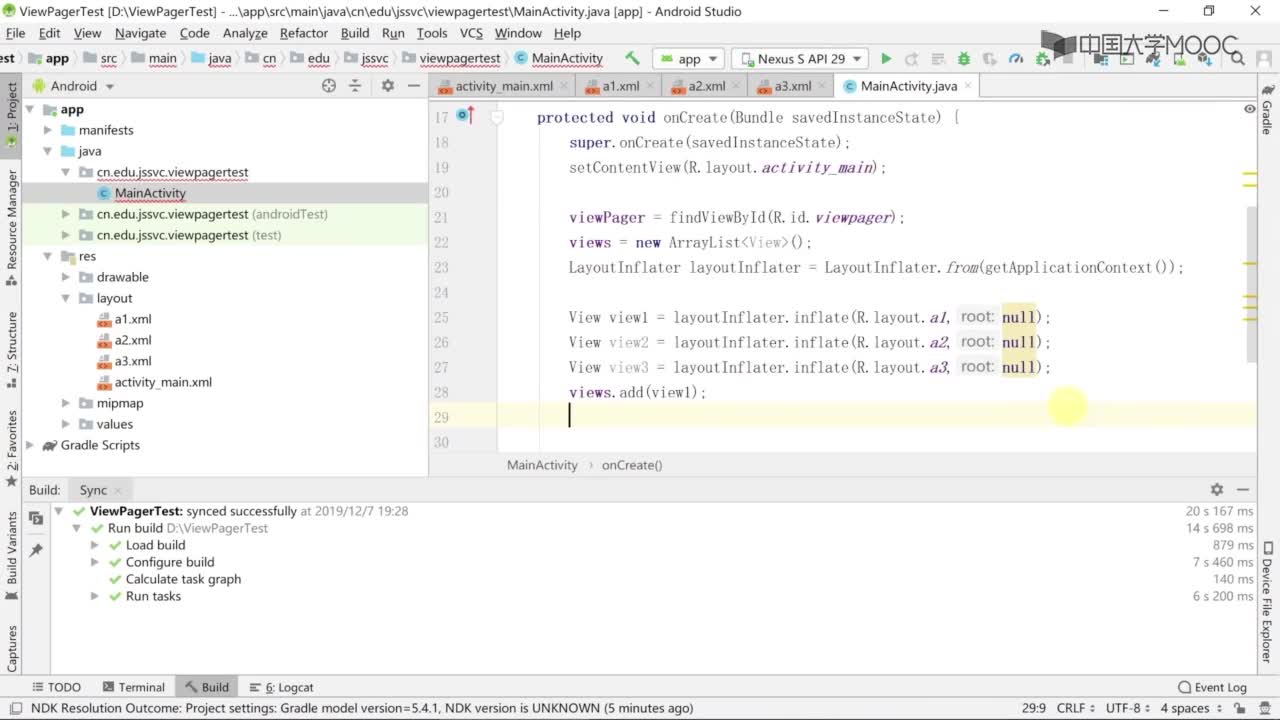Place the cursor on editor line 29
The height and width of the screenshot is (720, 1280).
coord(876,417)
